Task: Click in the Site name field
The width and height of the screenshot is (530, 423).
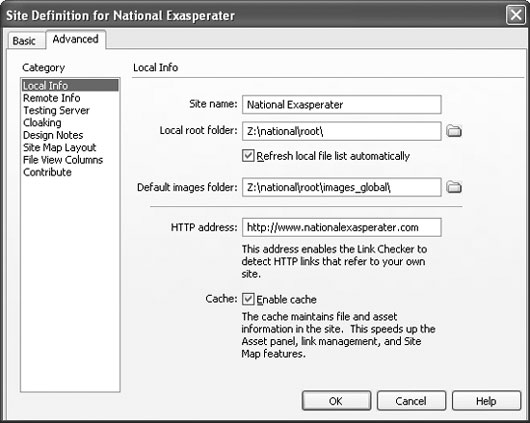Action: pyautogui.click(x=342, y=104)
